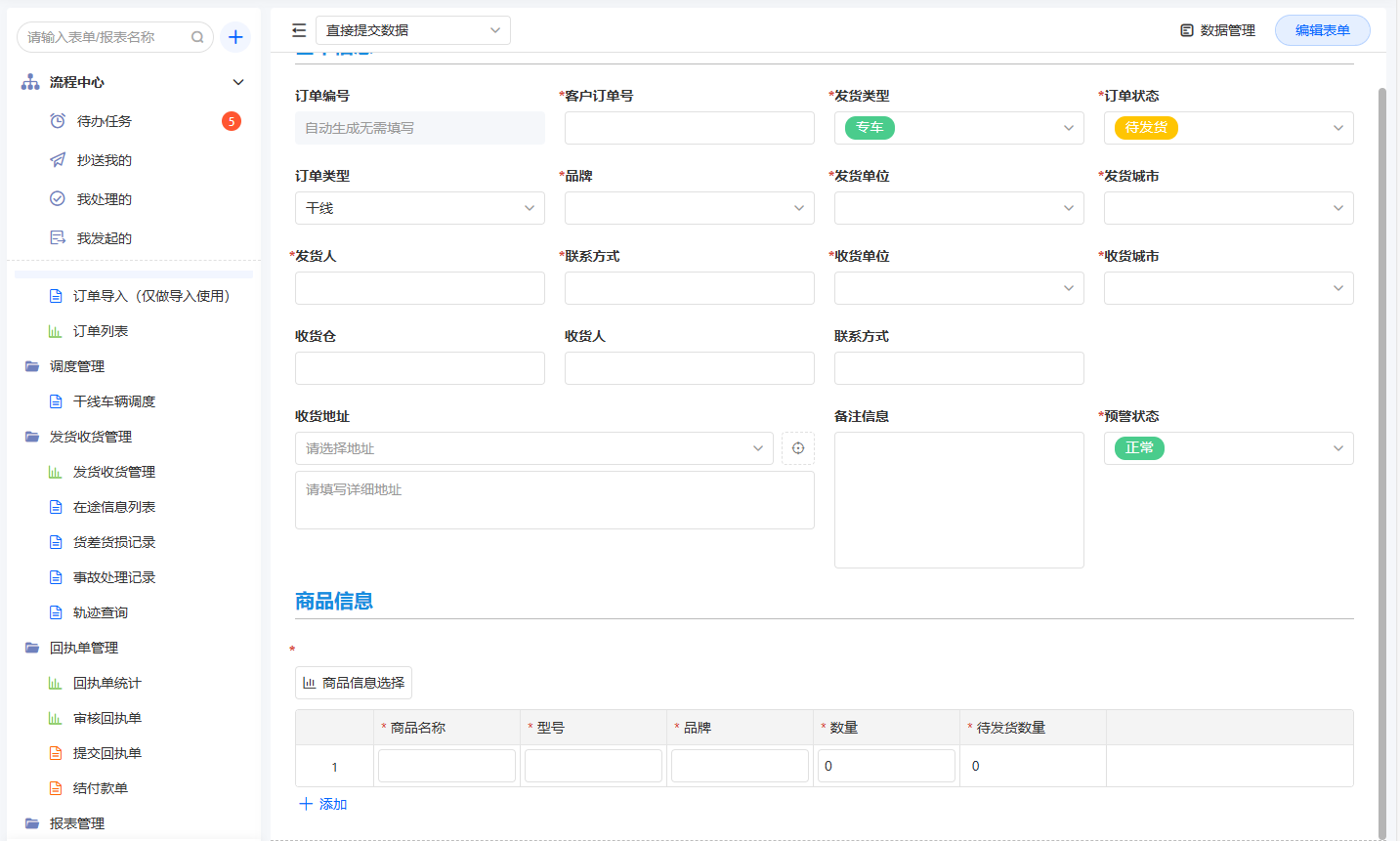Click the search magnifier icon in sidebar

[x=197, y=37]
